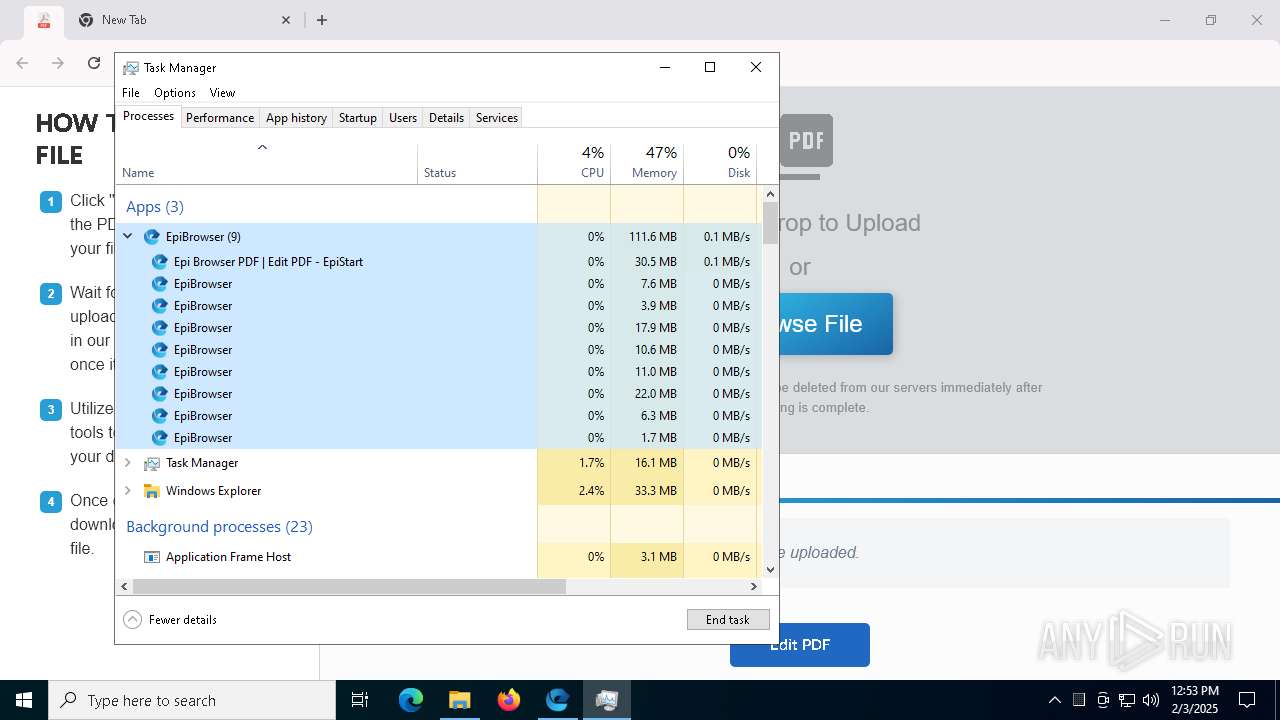Select the EpiBrowser row using 22.0 MB
This screenshot has height=720, width=1280.
click(439, 394)
